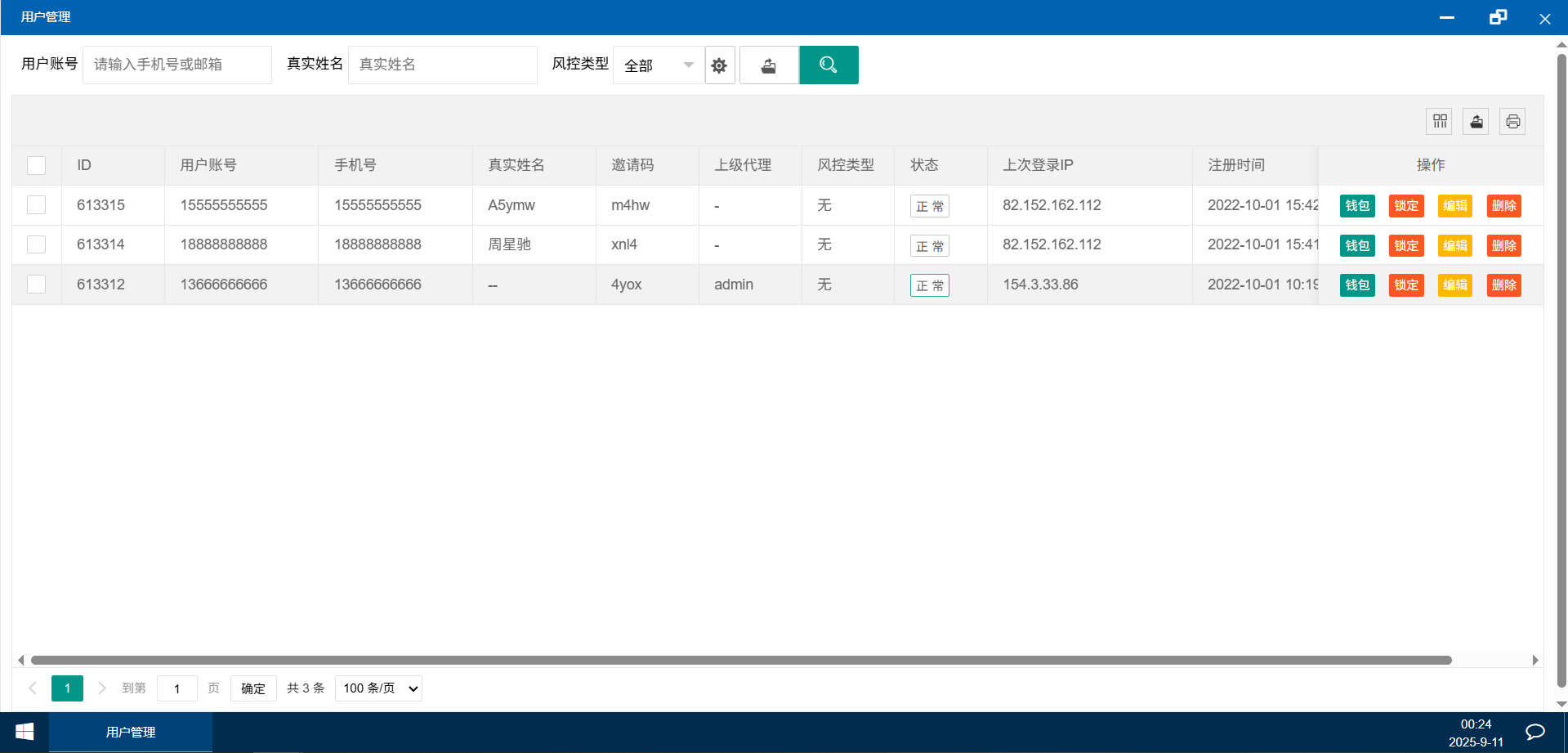The image size is (1568, 753).
Task: Click the table export icon in toolbar
Action: (x=1476, y=122)
